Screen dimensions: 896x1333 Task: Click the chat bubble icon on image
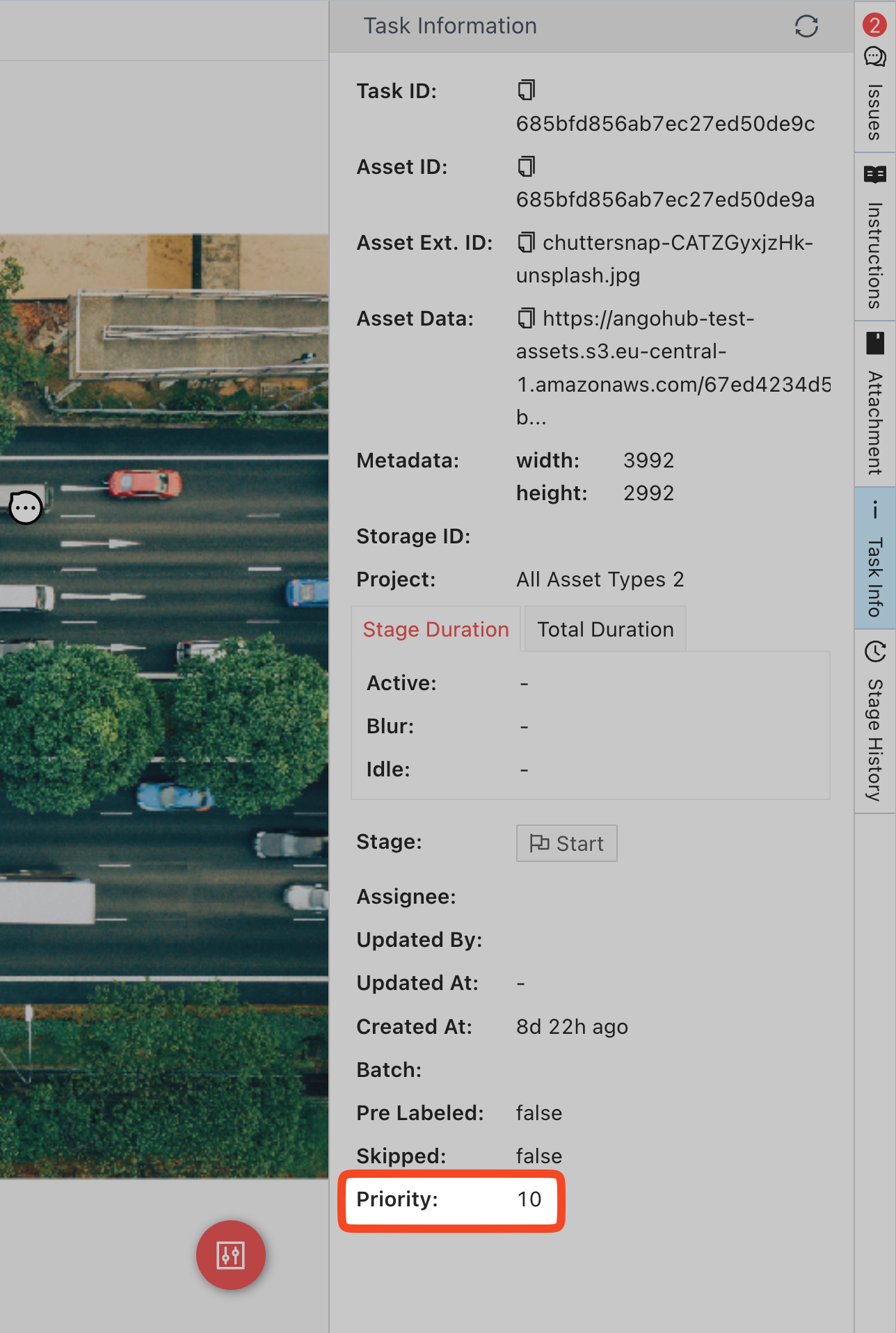click(x=26, y=508)
